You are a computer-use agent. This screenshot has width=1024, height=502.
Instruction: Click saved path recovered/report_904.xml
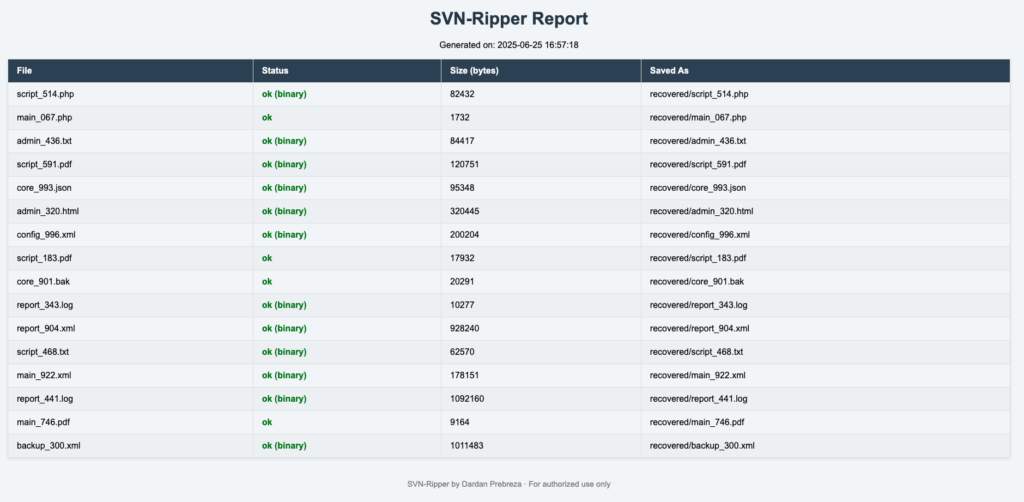click(699, 328)
